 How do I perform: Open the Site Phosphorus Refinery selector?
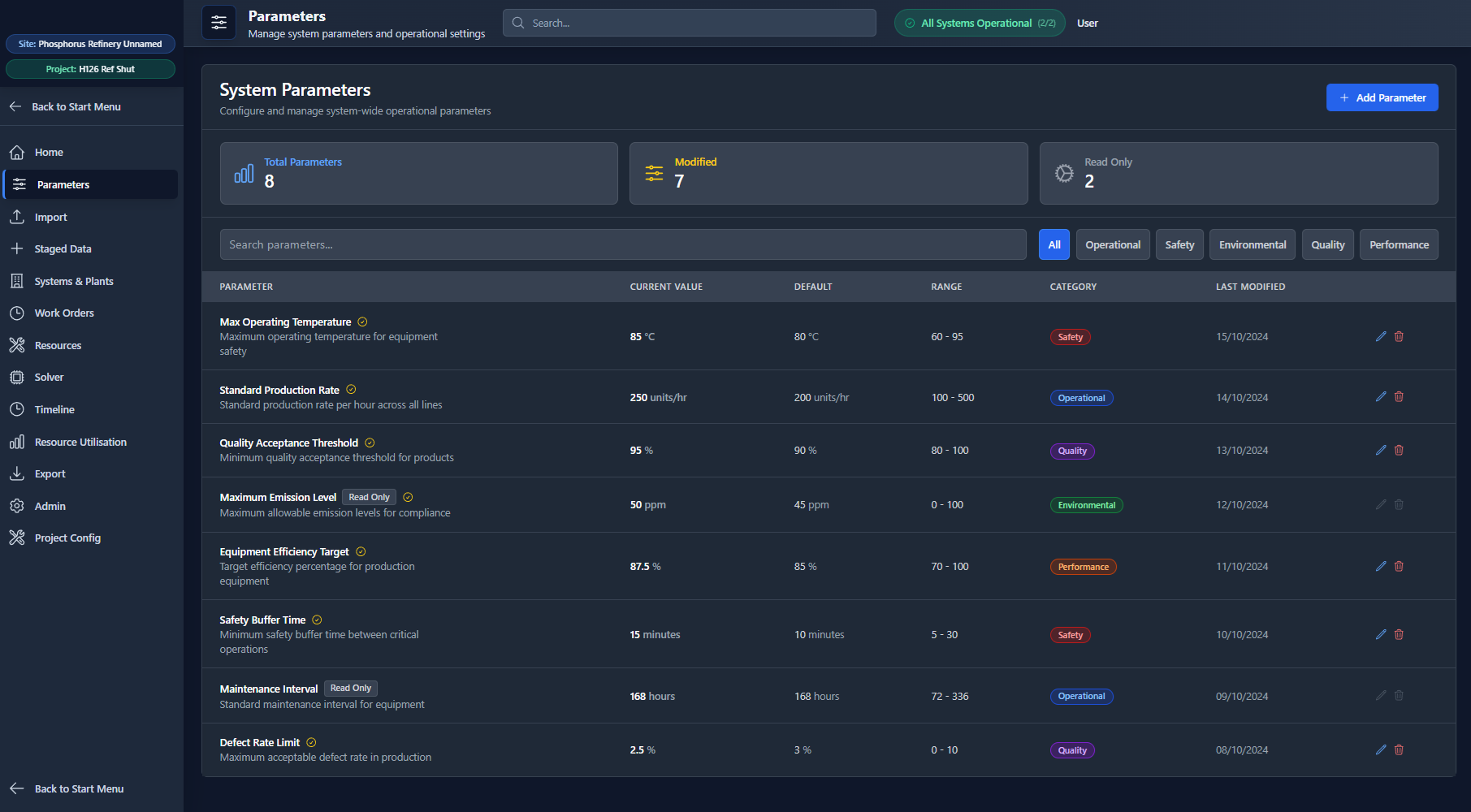click(x=90, y=44)
